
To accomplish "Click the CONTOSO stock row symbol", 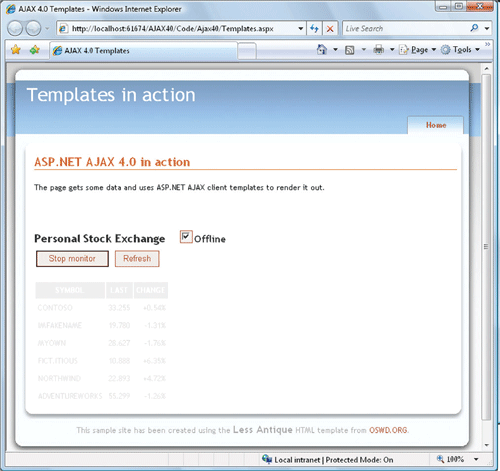I will tap(55, 308).
